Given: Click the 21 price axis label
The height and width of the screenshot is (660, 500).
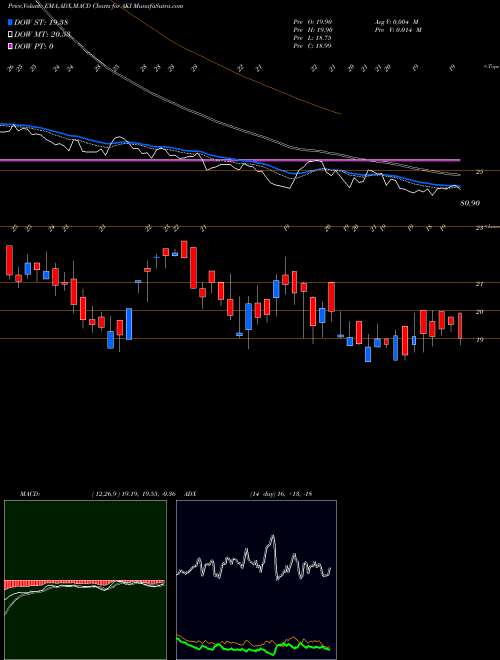Looking at the screenshot, I should pyautogui.click(x=479, y=284).
